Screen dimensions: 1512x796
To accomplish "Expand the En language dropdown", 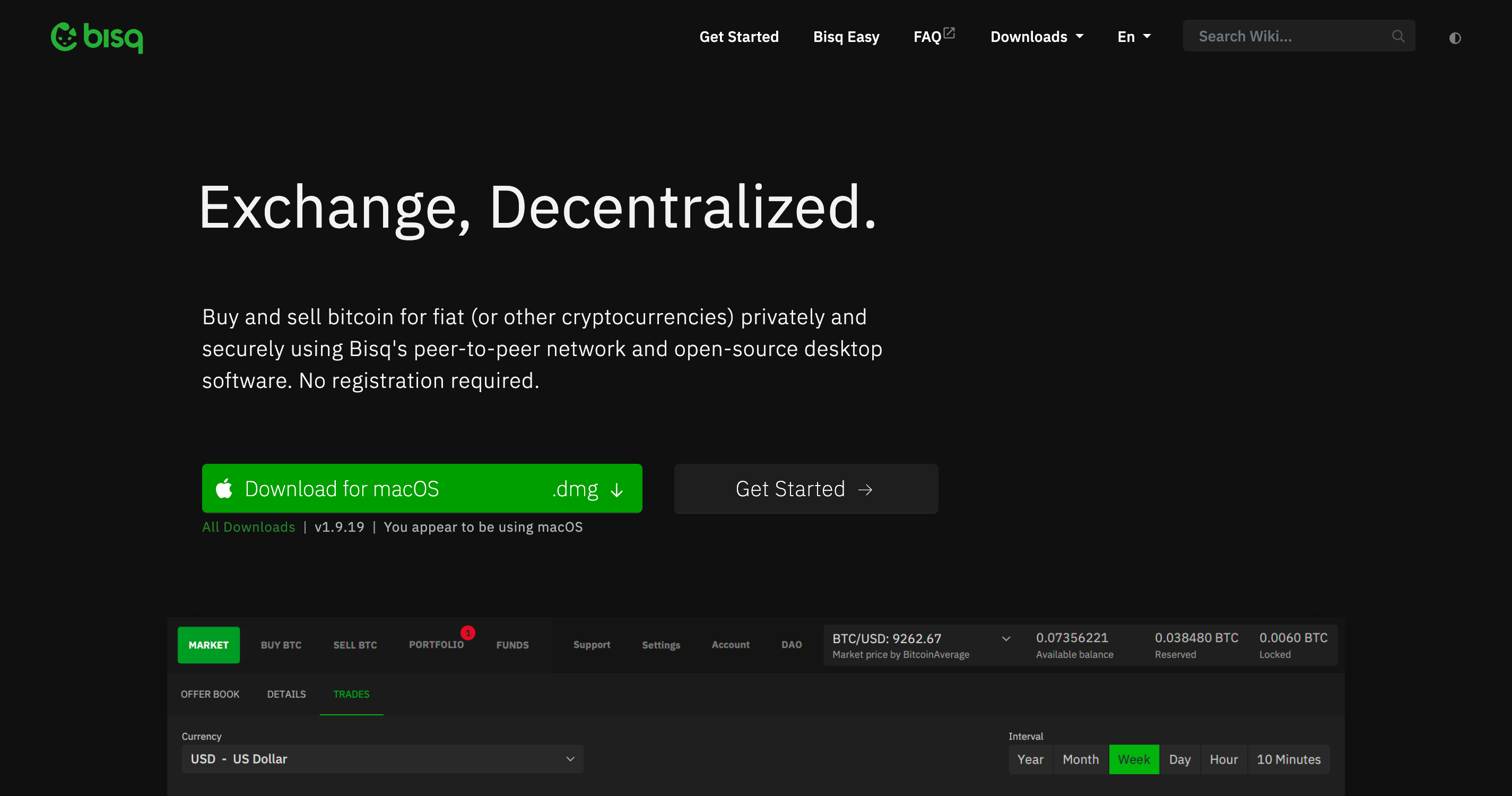I will 1134,37.
